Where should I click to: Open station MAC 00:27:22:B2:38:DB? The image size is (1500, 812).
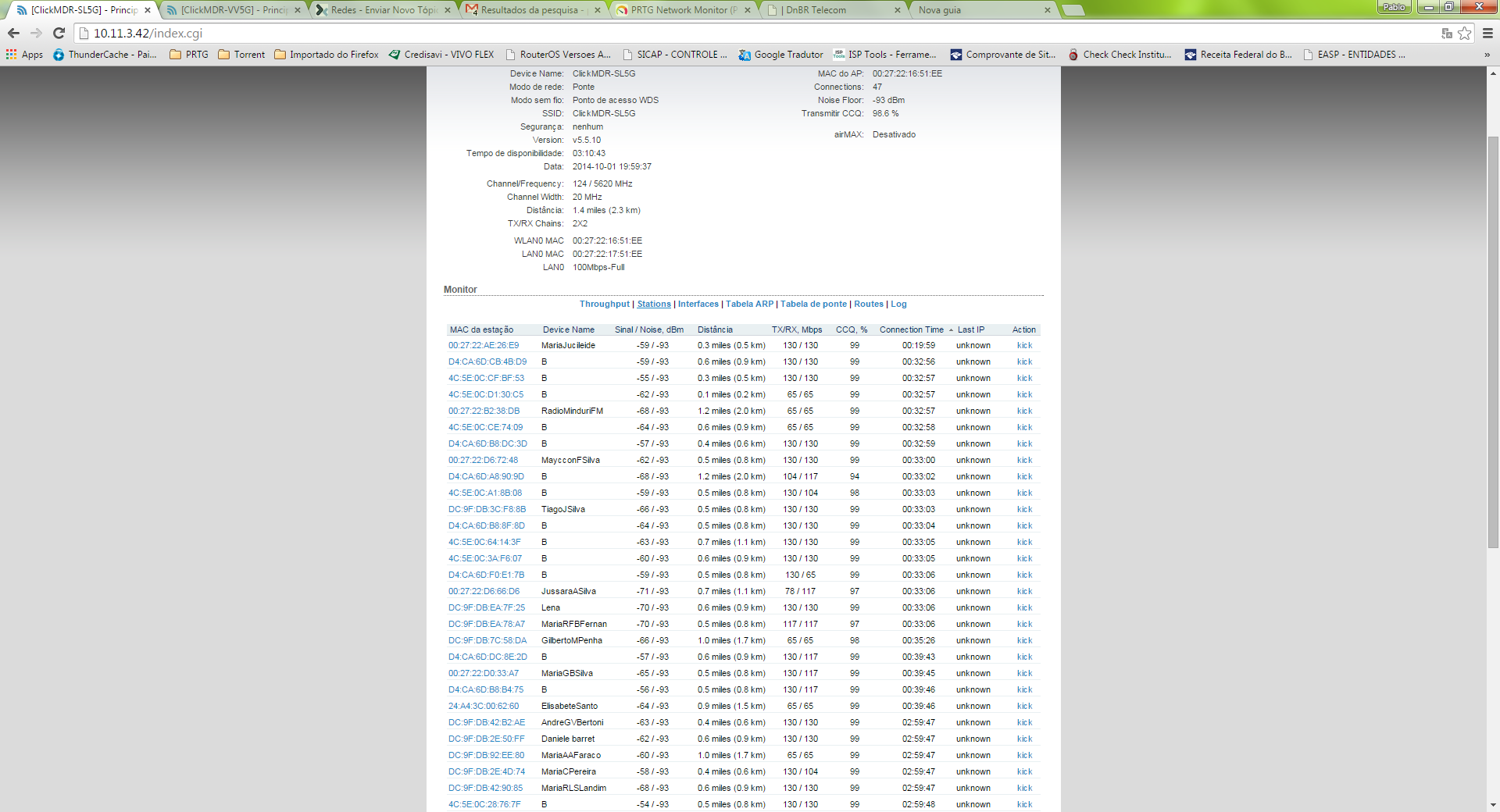pyautogui.click(x=484, y=411)
